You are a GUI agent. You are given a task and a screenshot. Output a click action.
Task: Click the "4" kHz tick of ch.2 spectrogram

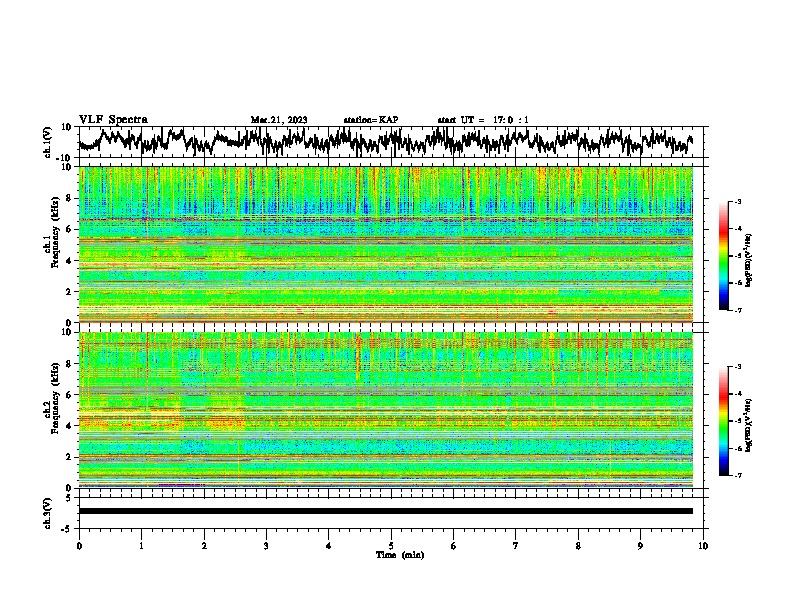[x=69, y=426]
